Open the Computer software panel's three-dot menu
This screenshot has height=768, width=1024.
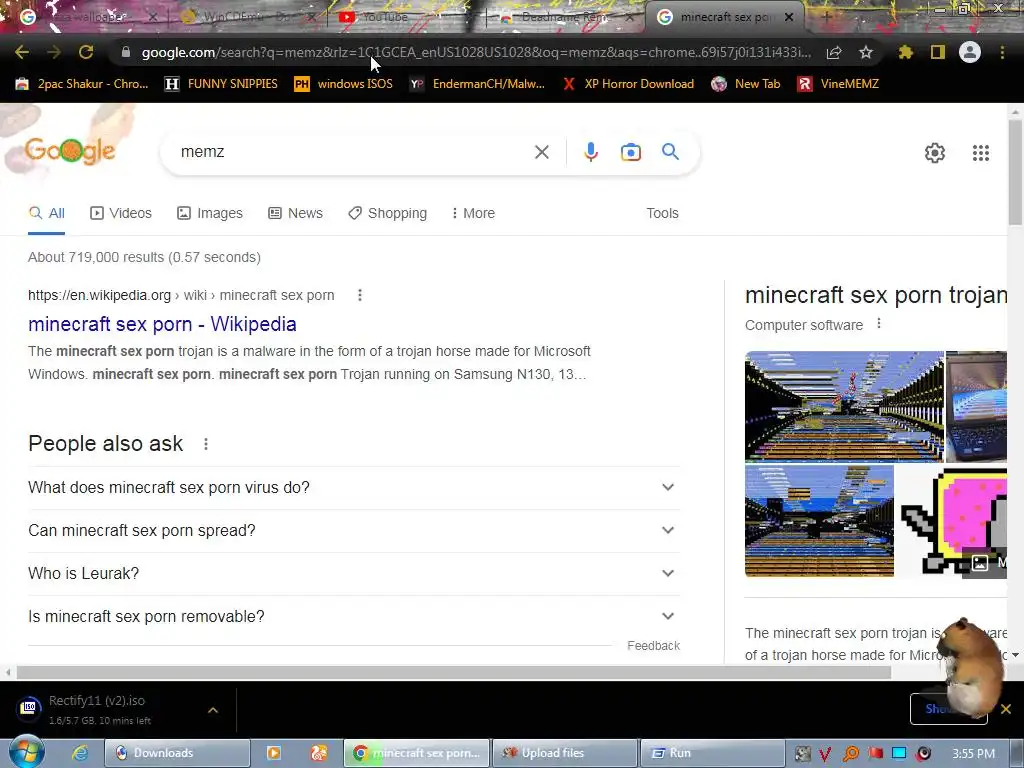pos(879,324)
